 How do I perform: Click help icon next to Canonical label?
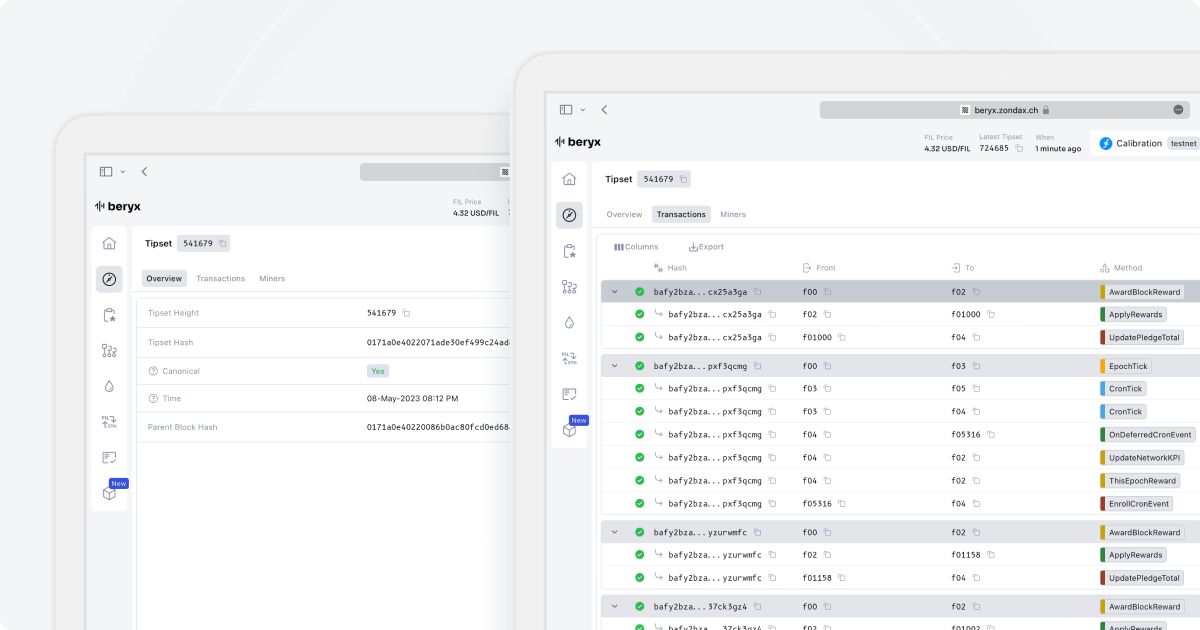(153, 371)
